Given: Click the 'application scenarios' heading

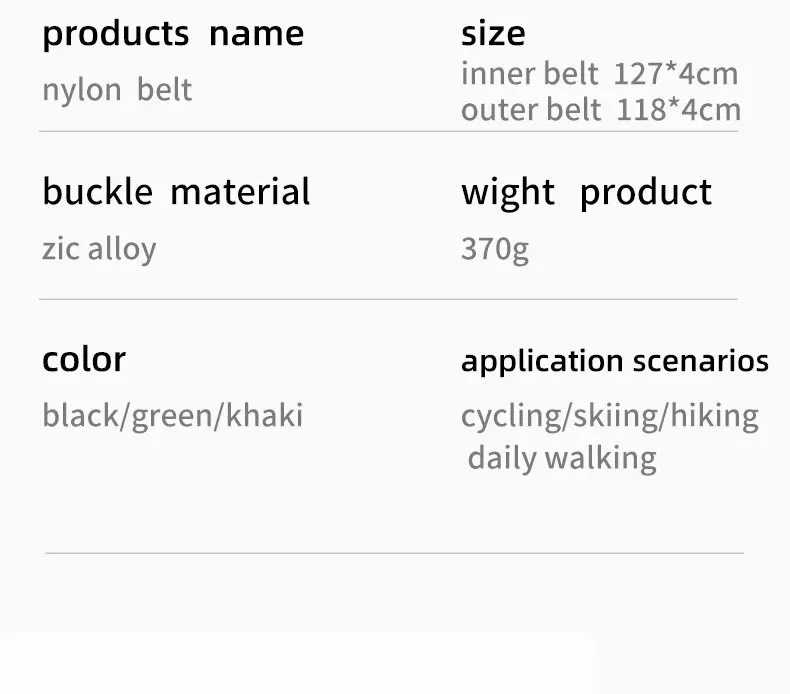Looking at the screenshot, I should (614, 361).
